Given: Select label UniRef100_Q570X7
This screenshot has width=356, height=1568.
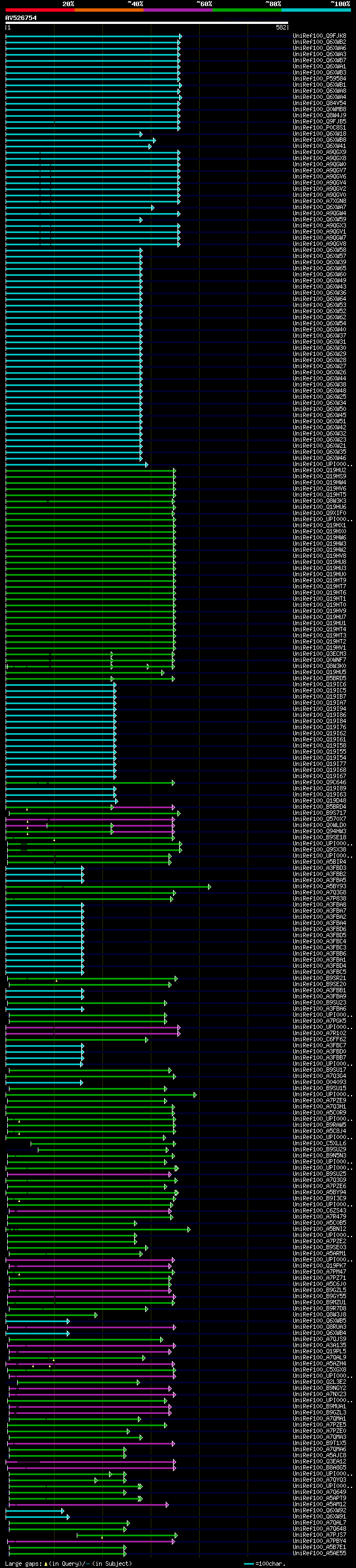Looking at the screenshot, I should (319, 819).
